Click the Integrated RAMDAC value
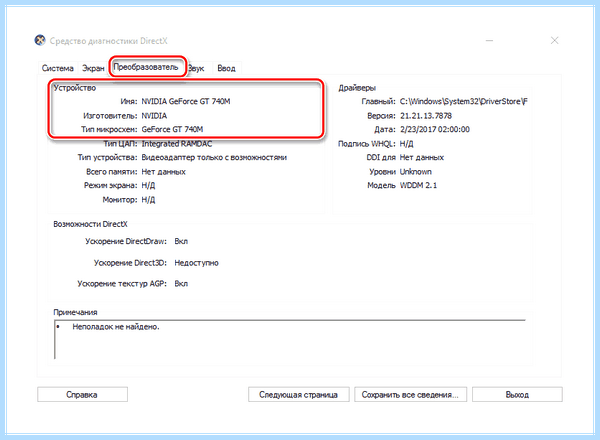Image resolution: width=600 pixels, height=440 pixels. 177,144
